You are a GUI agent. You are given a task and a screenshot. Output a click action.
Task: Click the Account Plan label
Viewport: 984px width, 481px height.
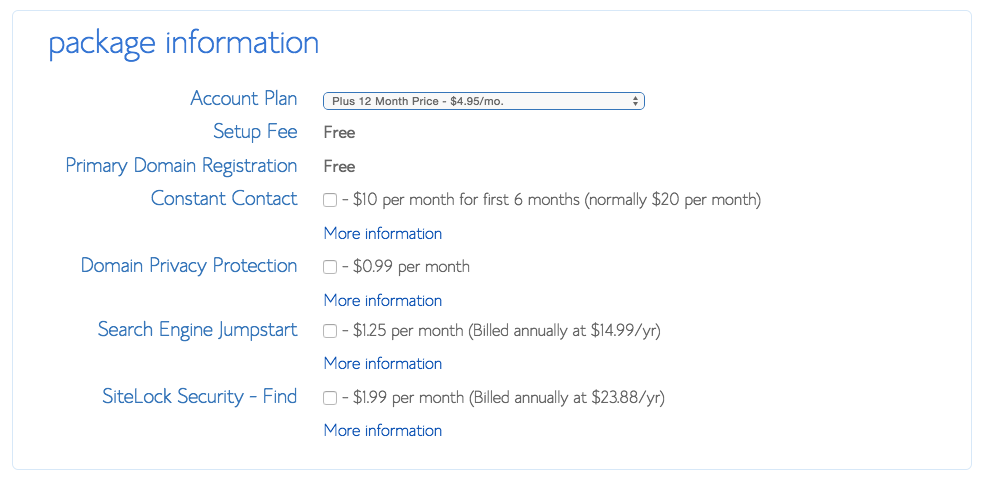[243, 99]
